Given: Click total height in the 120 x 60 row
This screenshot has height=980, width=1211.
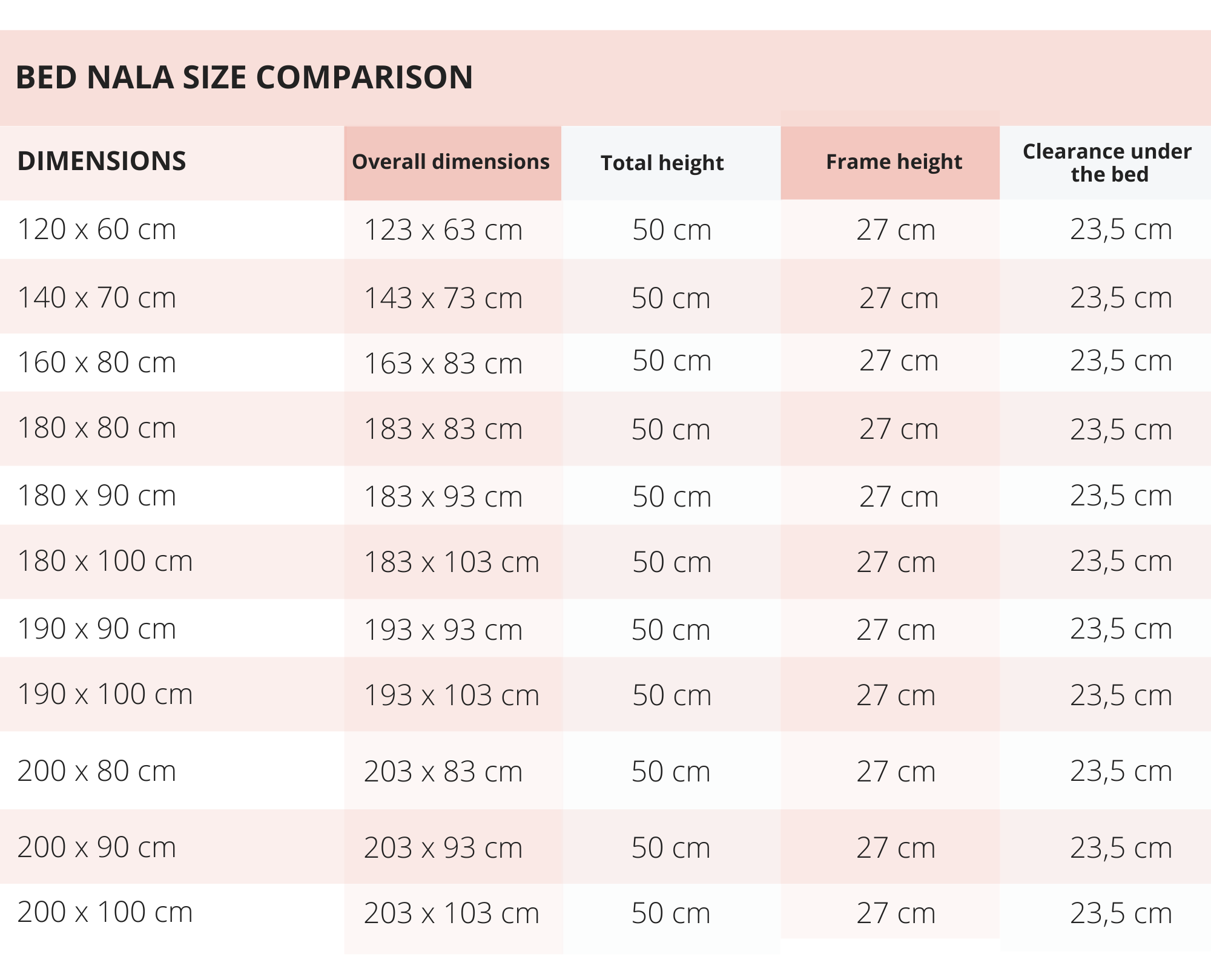Looking at the screenshot, I should click(671, 230).
